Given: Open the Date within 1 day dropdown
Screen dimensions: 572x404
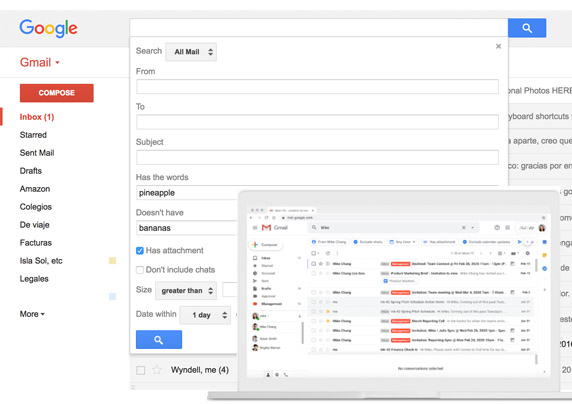Looking at the screenshot, I should pos(205,315).
